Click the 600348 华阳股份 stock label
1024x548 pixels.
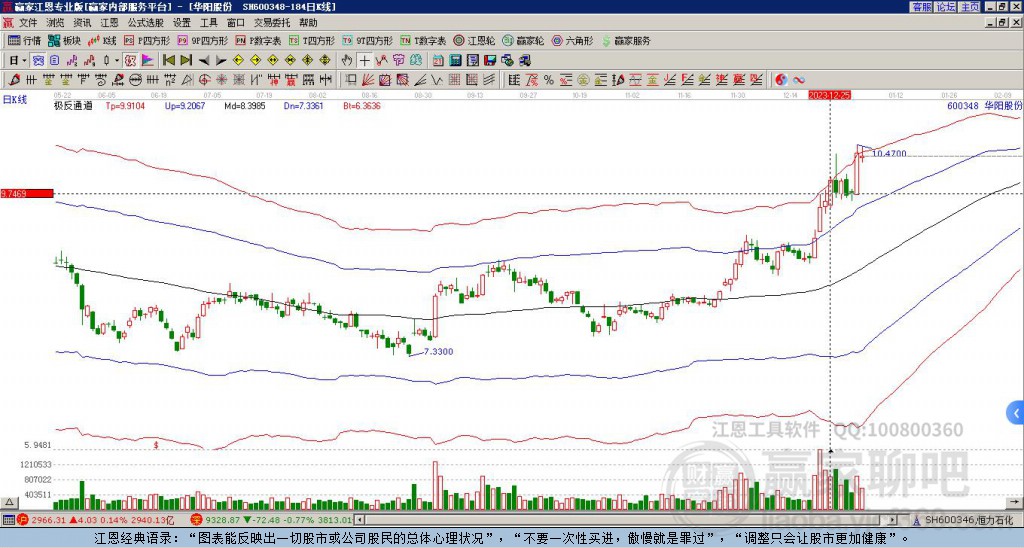(x=985, y=105)
